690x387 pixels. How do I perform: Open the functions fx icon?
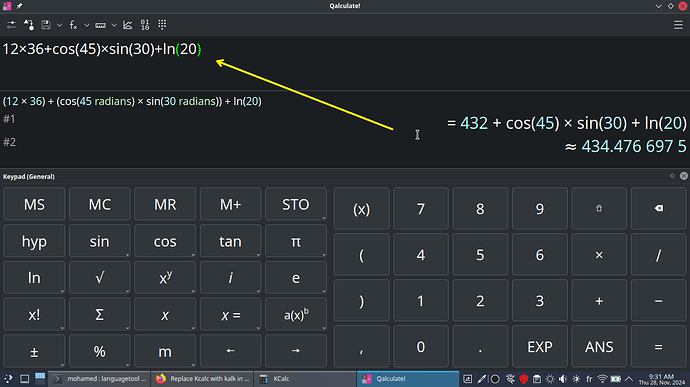pyautogui.click(x=73, y=25)
